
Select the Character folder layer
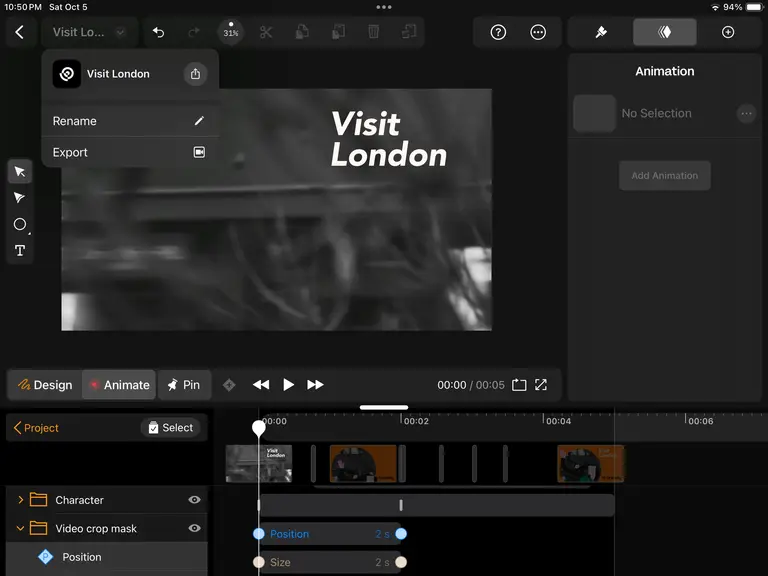click(107, 500)
